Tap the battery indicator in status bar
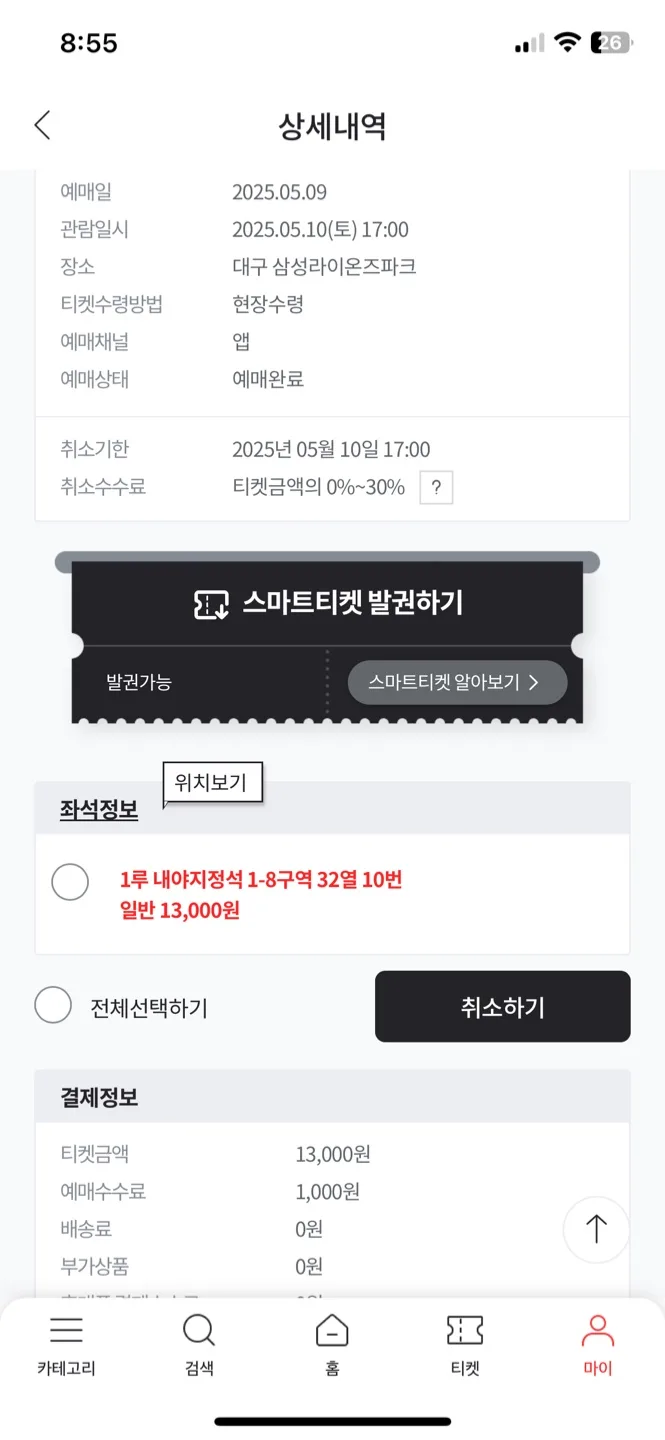665x1440 pixels. point(611,43)
